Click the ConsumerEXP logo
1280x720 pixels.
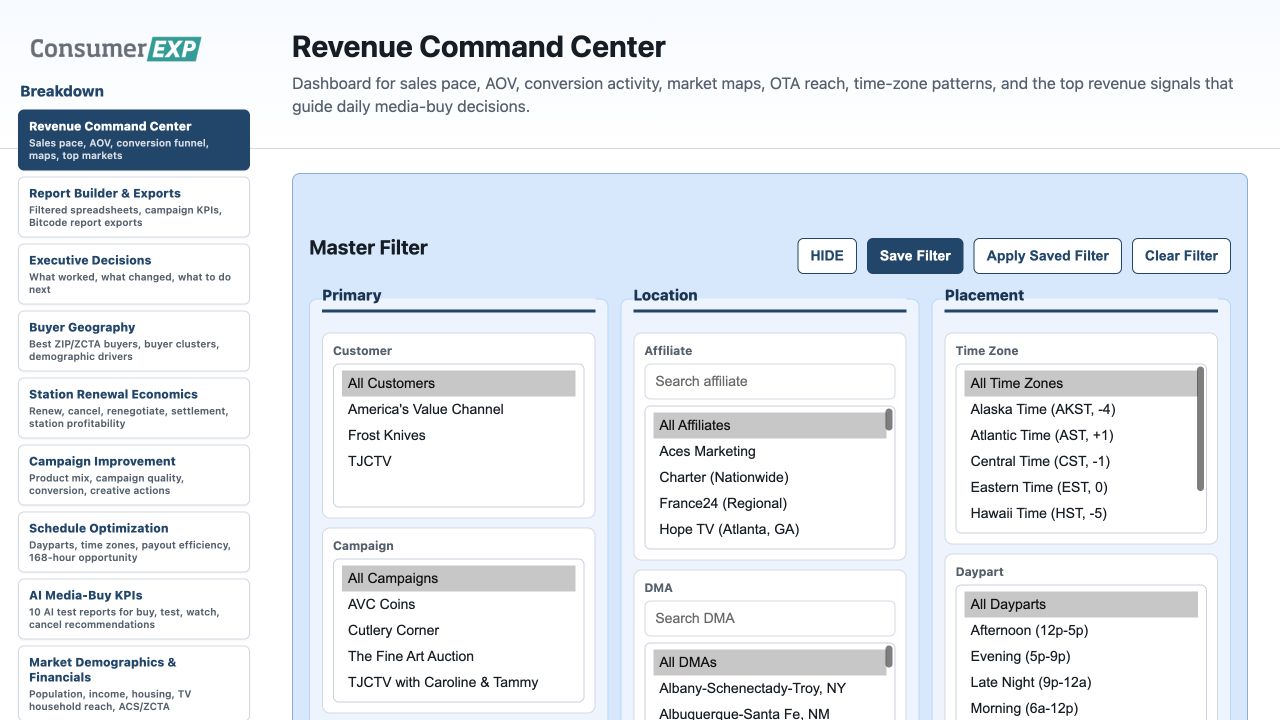115,48
